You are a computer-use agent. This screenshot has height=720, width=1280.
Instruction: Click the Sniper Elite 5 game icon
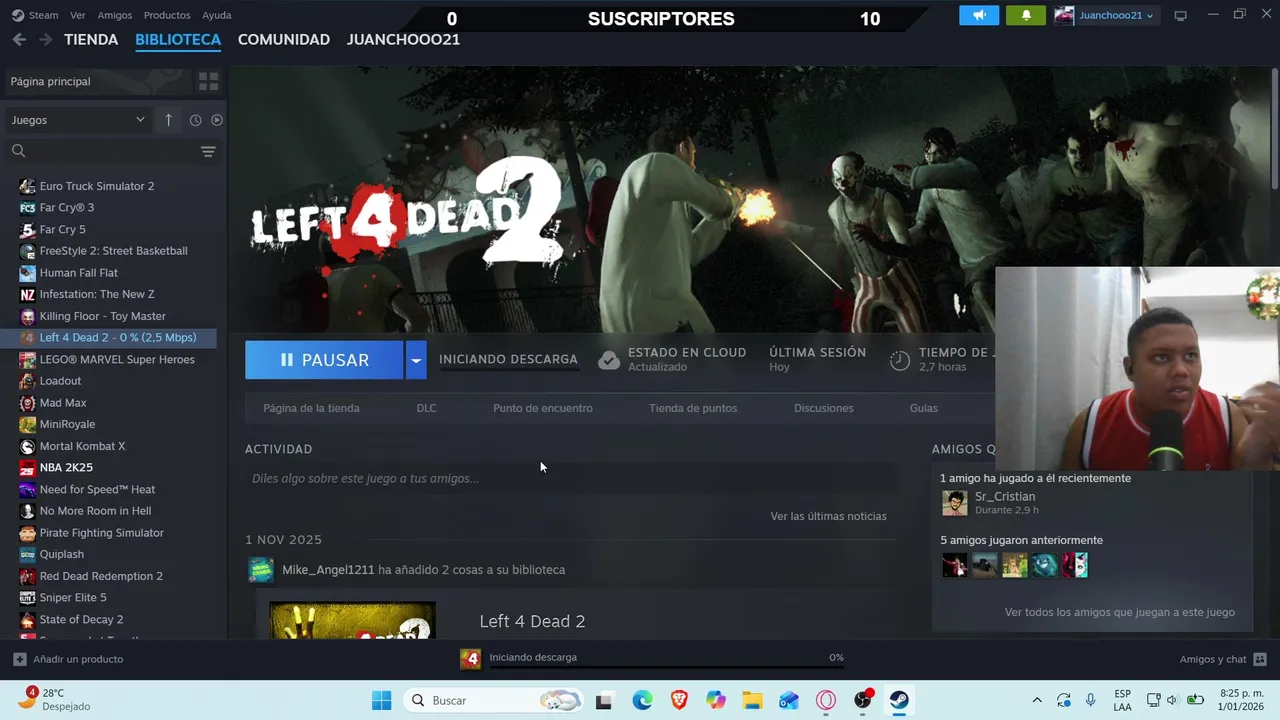tap(28, 597)
